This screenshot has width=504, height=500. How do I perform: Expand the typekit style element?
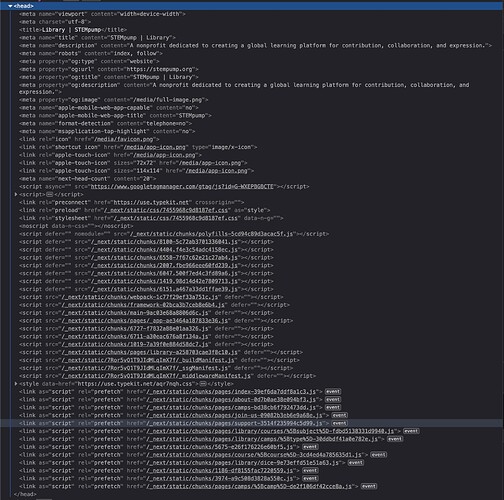[x=15, y=384]
